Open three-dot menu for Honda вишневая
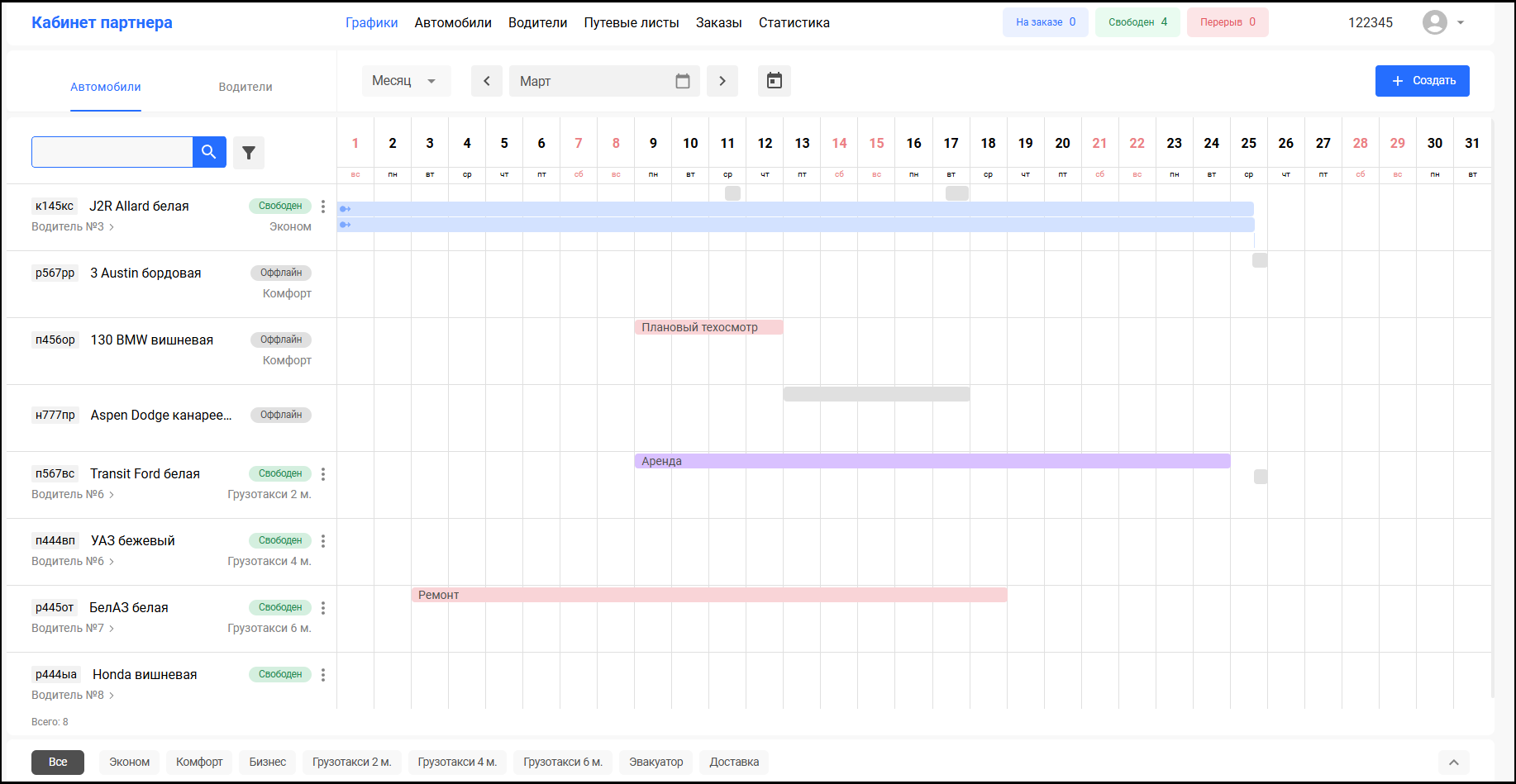Image resolution: width=1516 pixels, height=784 pixels. [x=323, y=675]
